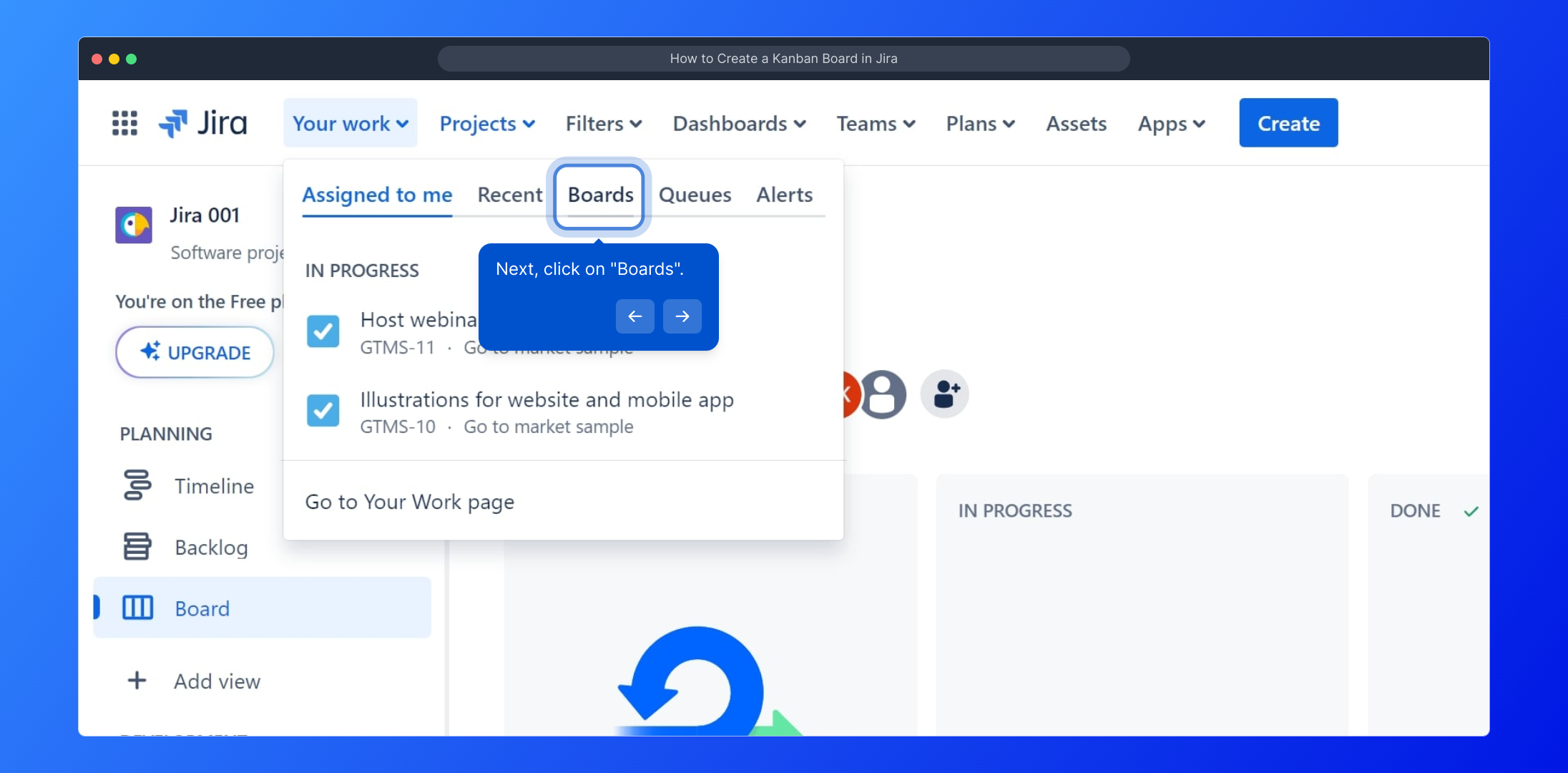
Task: Expand the Projects dropdown
Action: pyautogui.click(x=487, y=123)
